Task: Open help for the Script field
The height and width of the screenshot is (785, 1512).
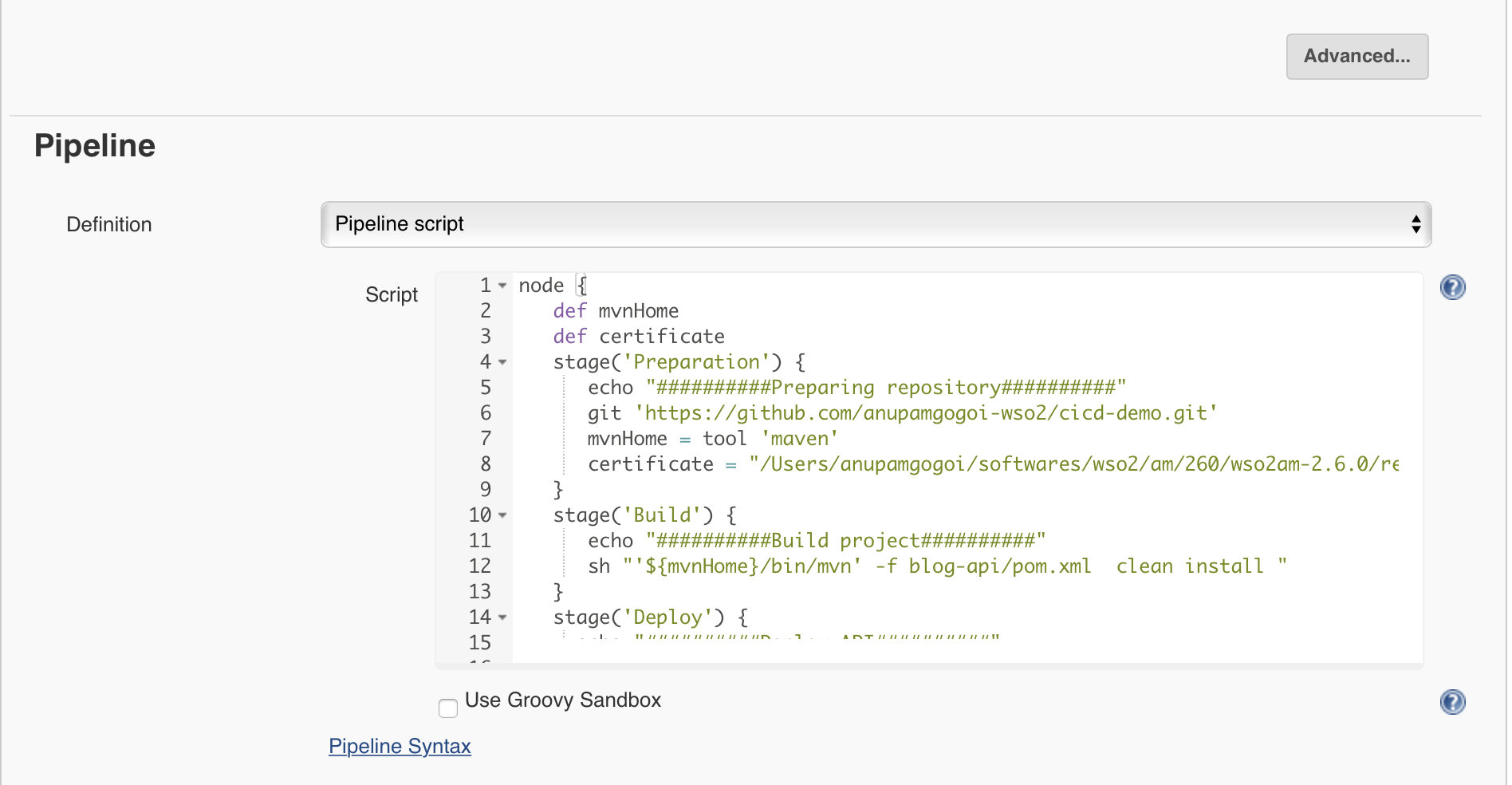Action: coord(1452,287)
